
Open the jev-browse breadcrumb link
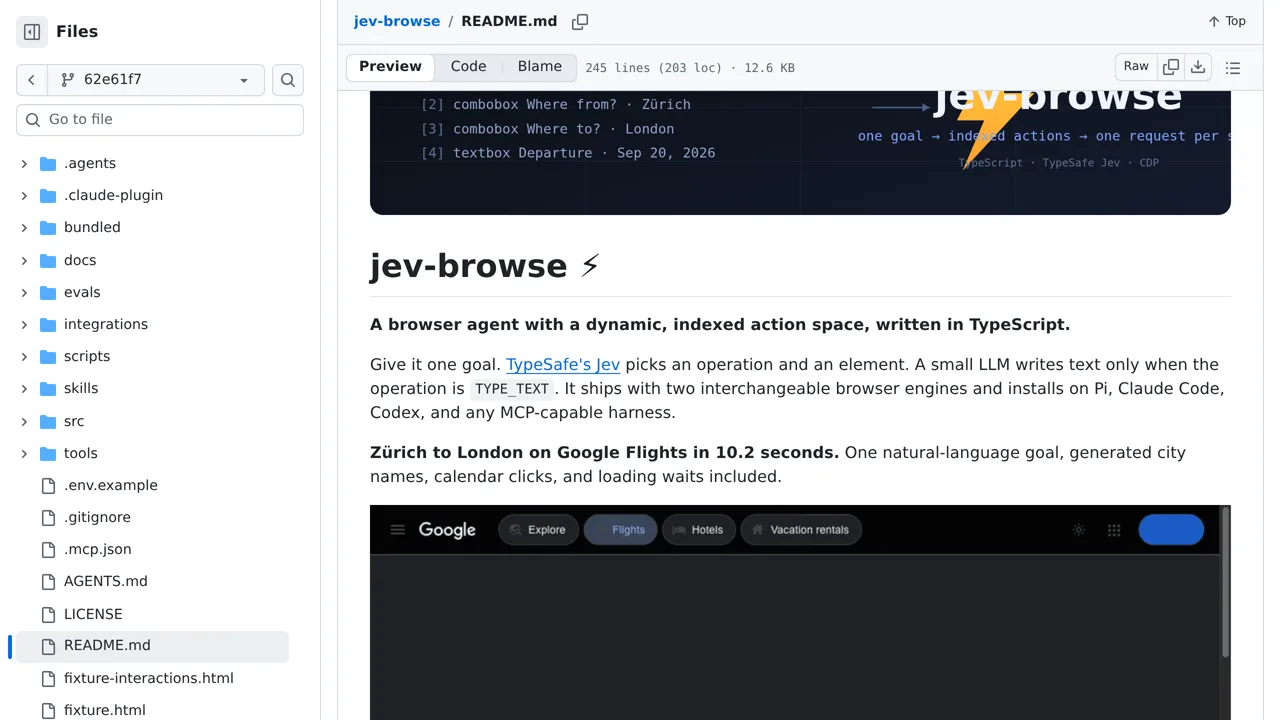pos(397,21)
